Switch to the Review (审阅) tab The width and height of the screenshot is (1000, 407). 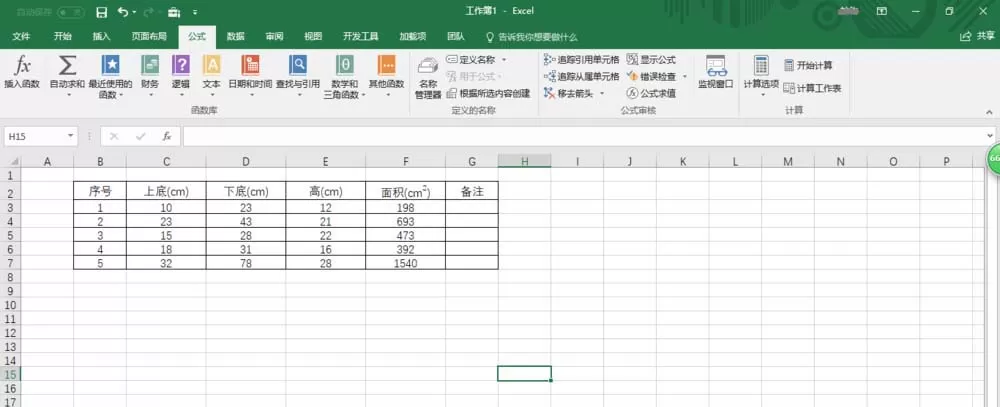(274, 37)
